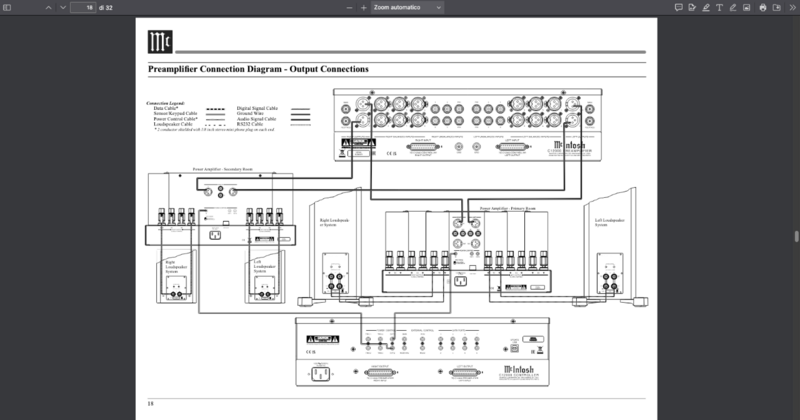
Task: Click the Connection Legend text
Action: coord(166,103)
